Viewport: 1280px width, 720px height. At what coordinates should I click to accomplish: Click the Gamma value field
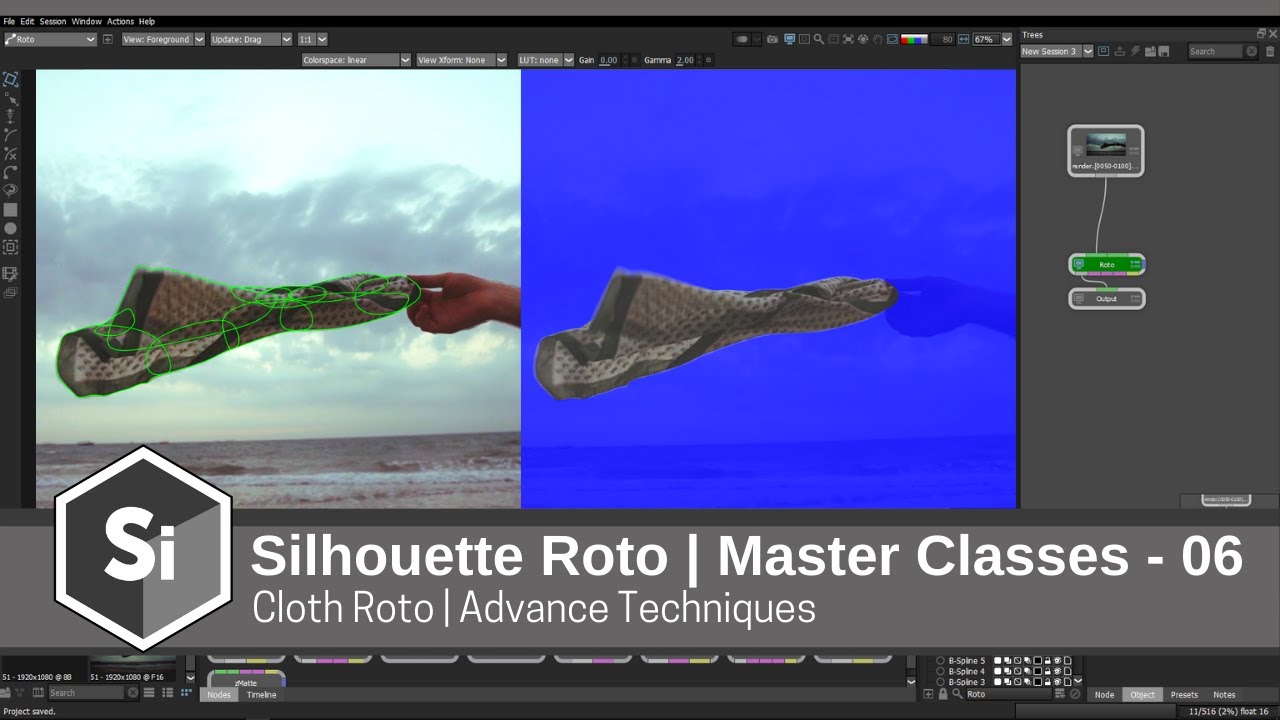(x=685, y=60)
